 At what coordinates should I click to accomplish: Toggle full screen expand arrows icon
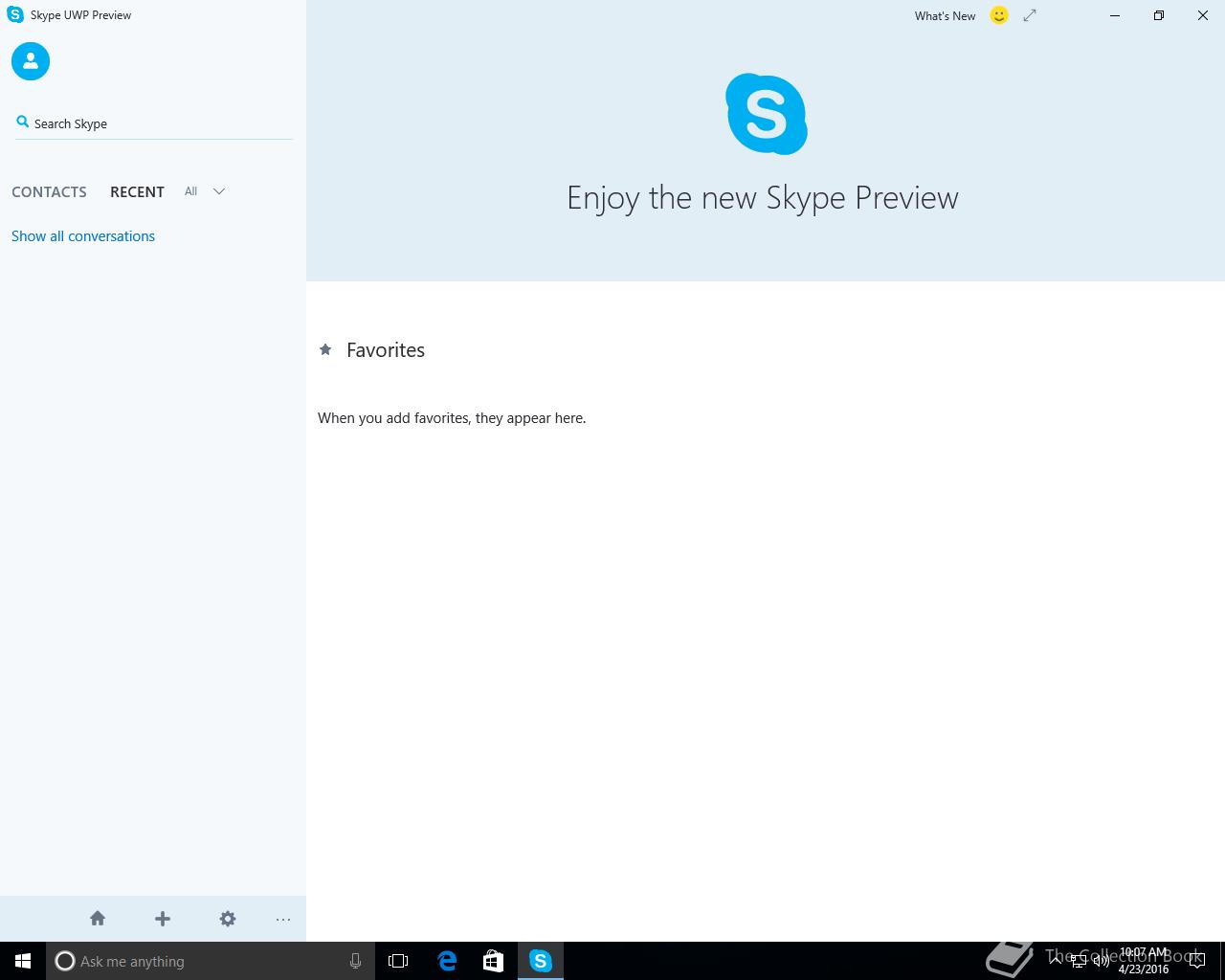coord(1030,15)
